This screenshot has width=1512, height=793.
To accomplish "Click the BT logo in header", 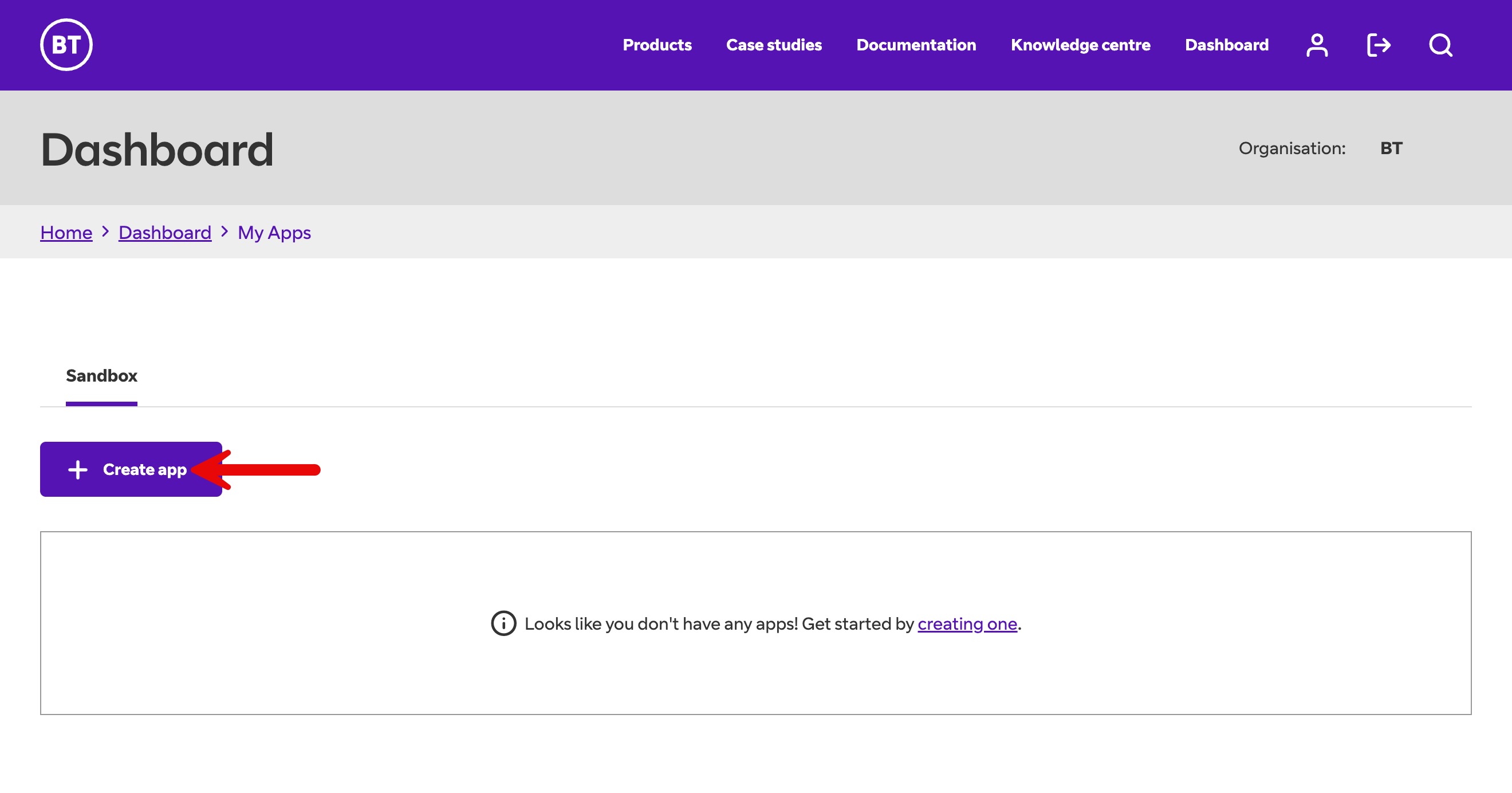I will pos(66,45).
